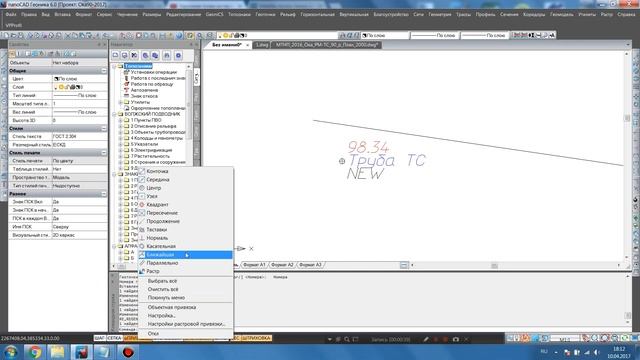Image resolution: width=640 pixels, height=360 pixels.
Task: Open the Файл menu
Action: coord(11,14)
